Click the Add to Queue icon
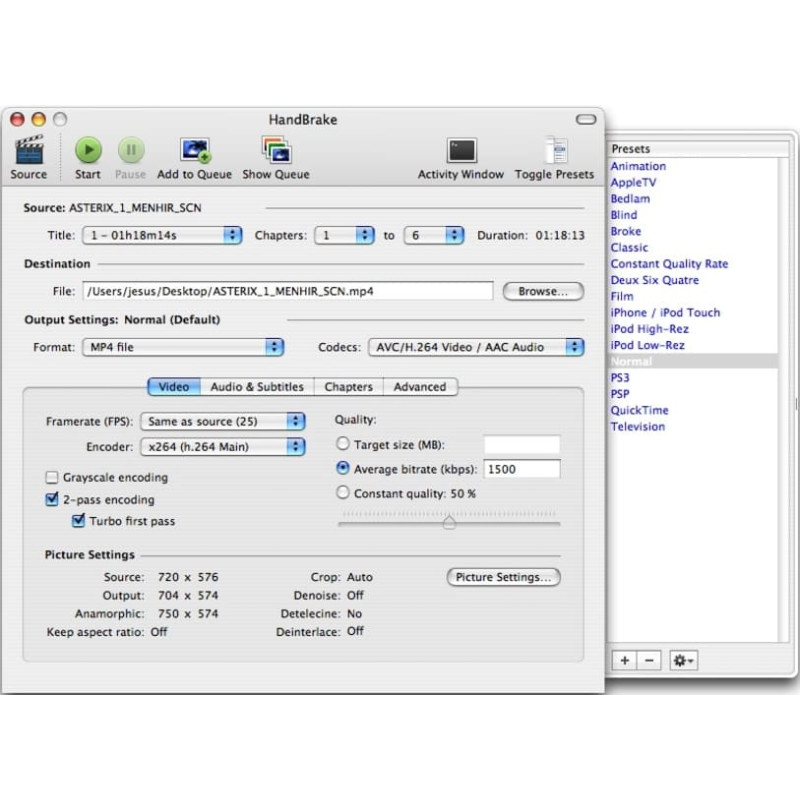Screen dimensions: 800x800 coord(195,150)
